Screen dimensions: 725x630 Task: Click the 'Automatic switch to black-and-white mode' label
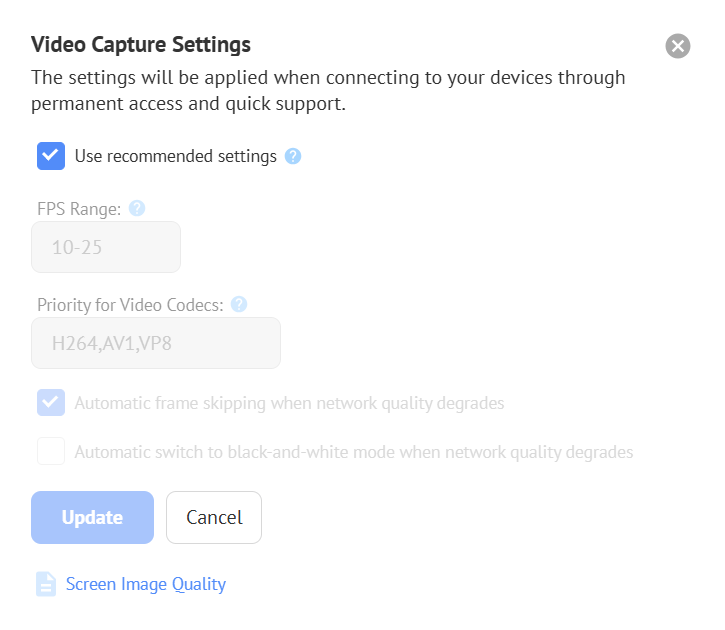point(354,452)
